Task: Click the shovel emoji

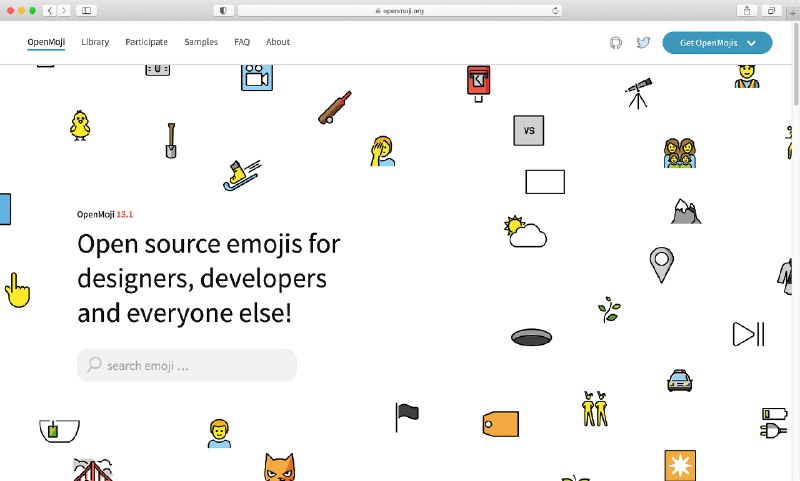Action: (171, 141)
